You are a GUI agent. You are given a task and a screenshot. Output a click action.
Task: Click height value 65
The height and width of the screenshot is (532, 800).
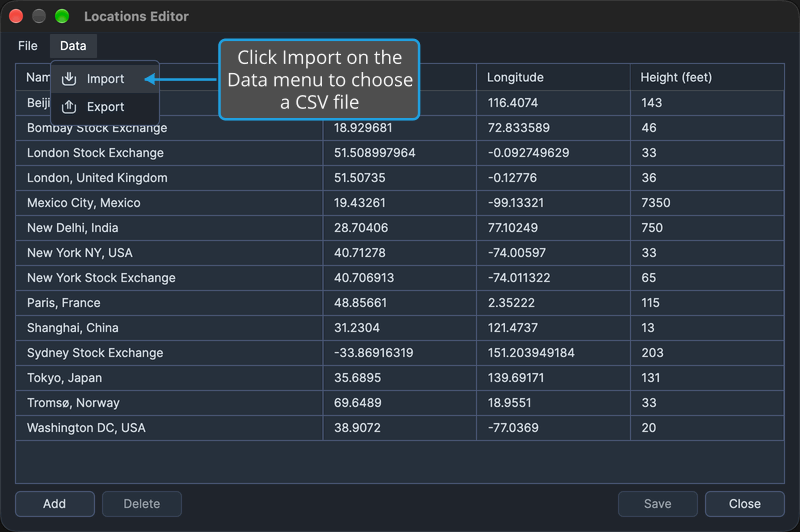coord(649,278)
